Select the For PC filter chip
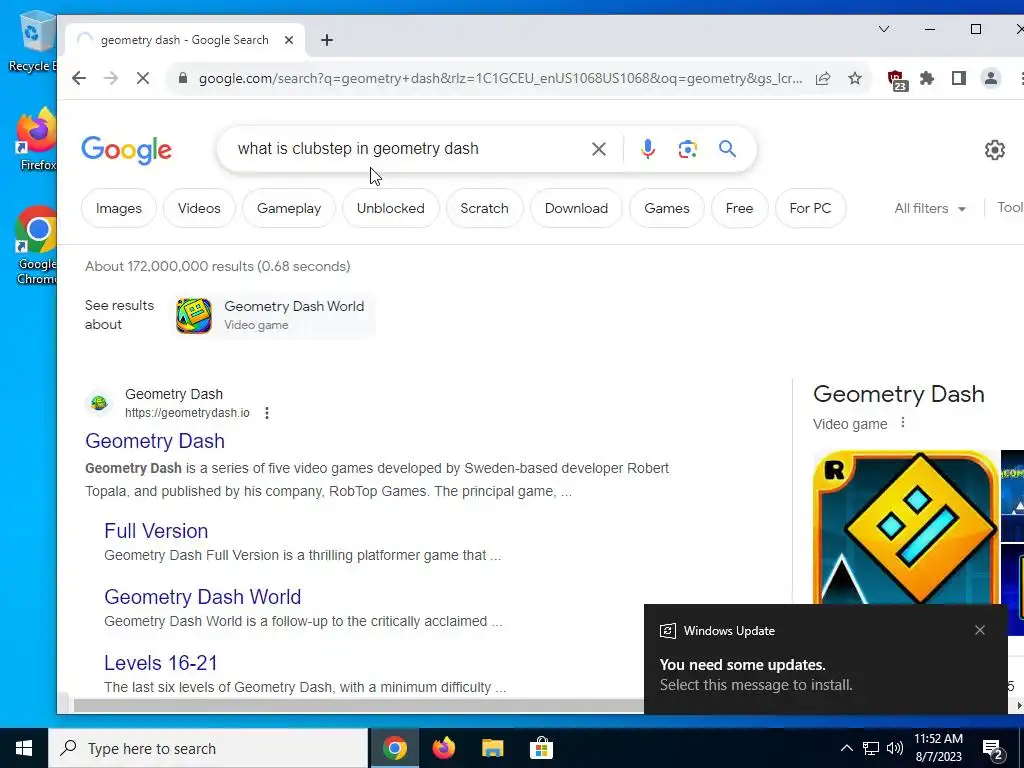This screenshot has width=1024, height=768. click(810, 208)
